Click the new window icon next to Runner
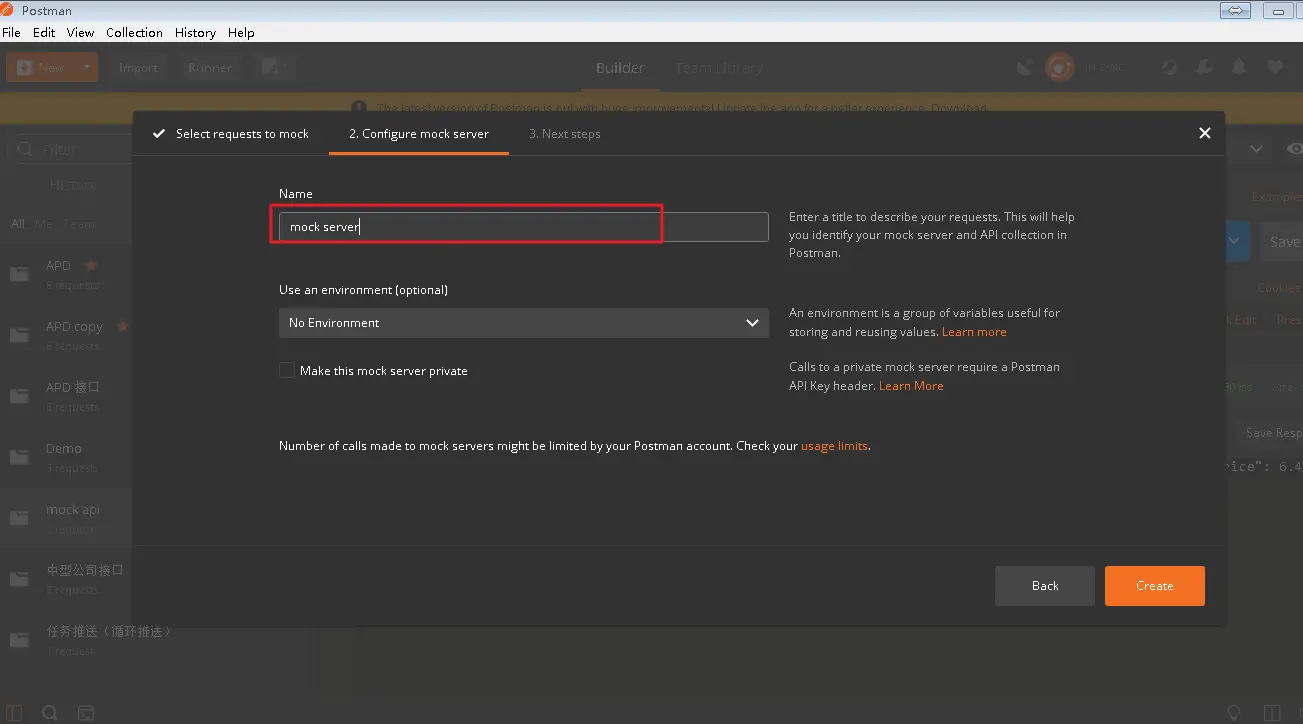This screenshot has height=724, width=1303. point(273,68)
